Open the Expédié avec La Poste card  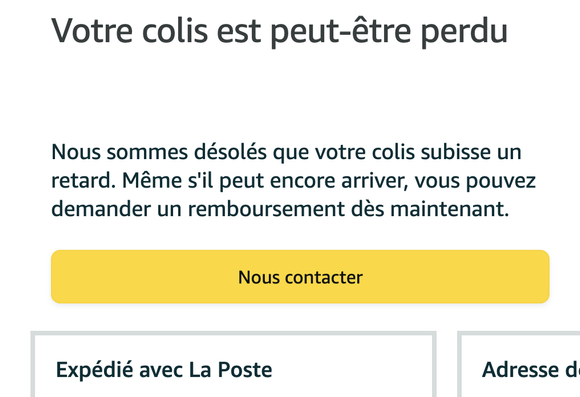tap(234, 365)
